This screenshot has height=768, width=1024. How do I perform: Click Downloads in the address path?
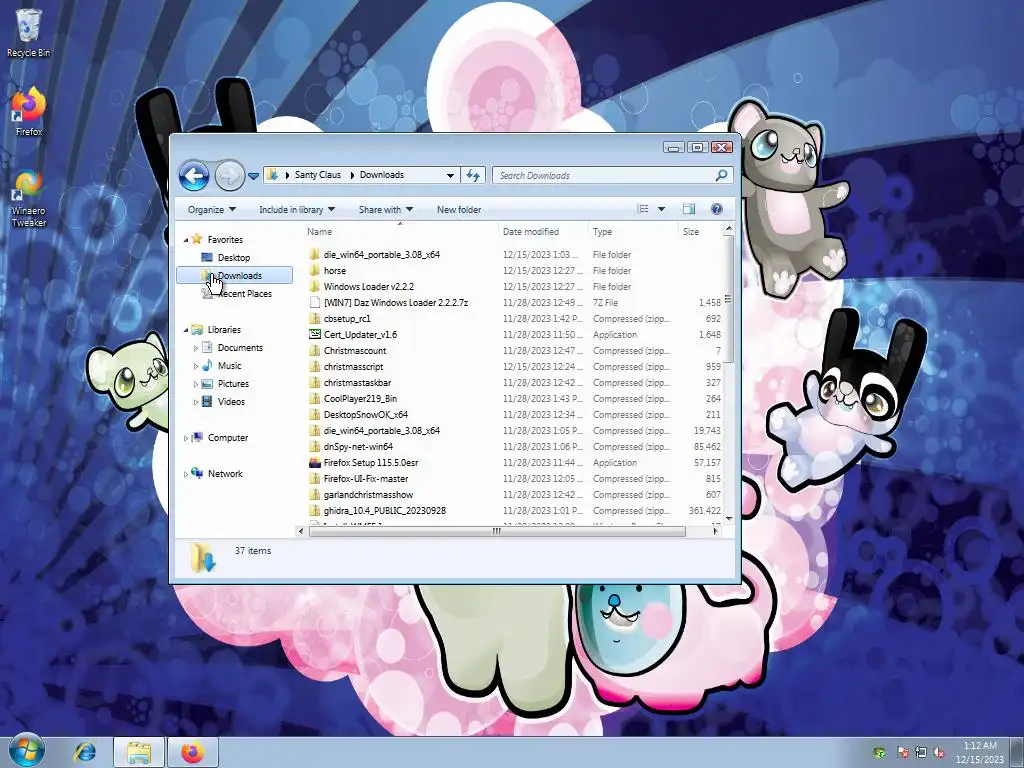tap(381, 175)
